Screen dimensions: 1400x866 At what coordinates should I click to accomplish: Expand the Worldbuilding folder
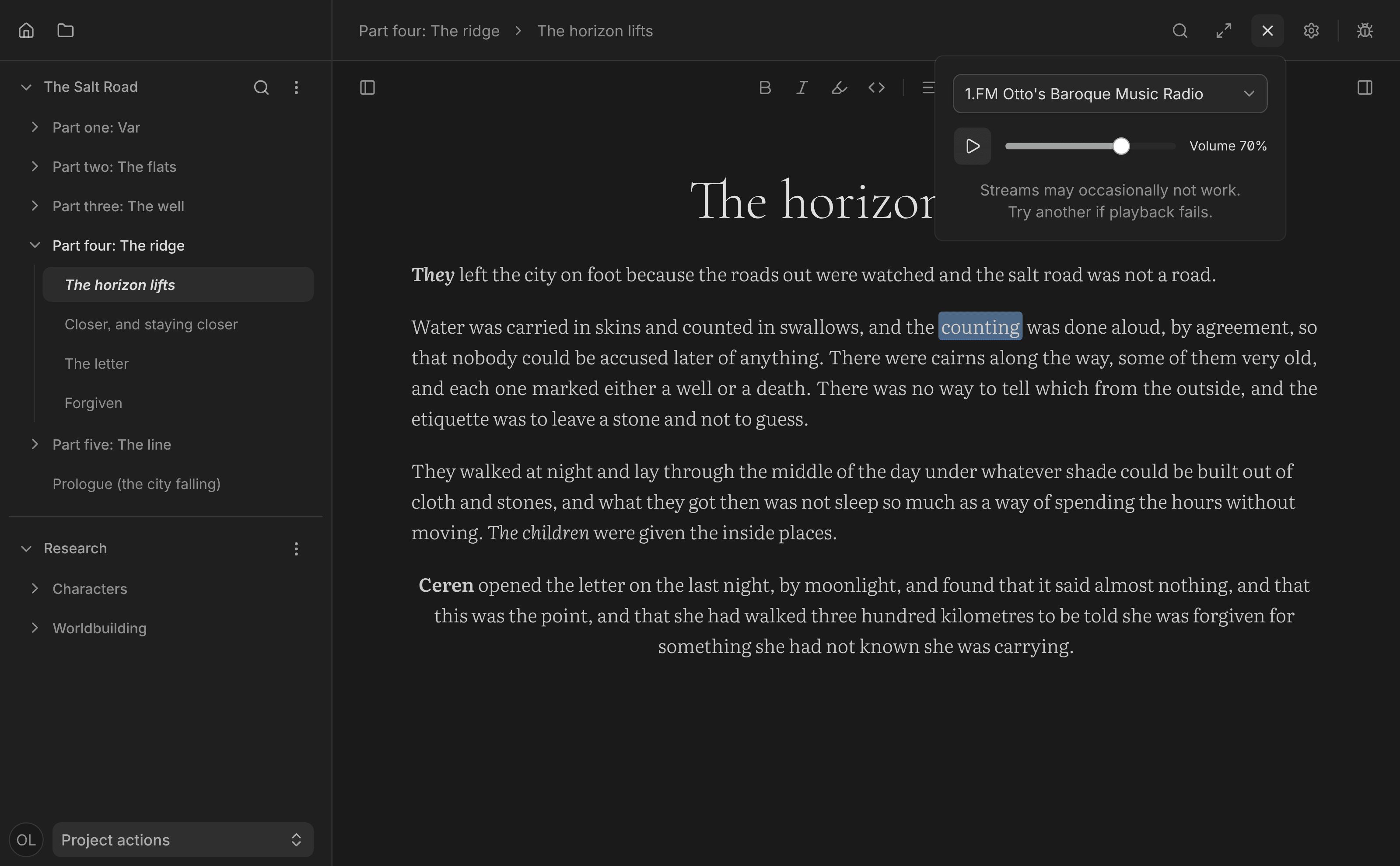35,629
